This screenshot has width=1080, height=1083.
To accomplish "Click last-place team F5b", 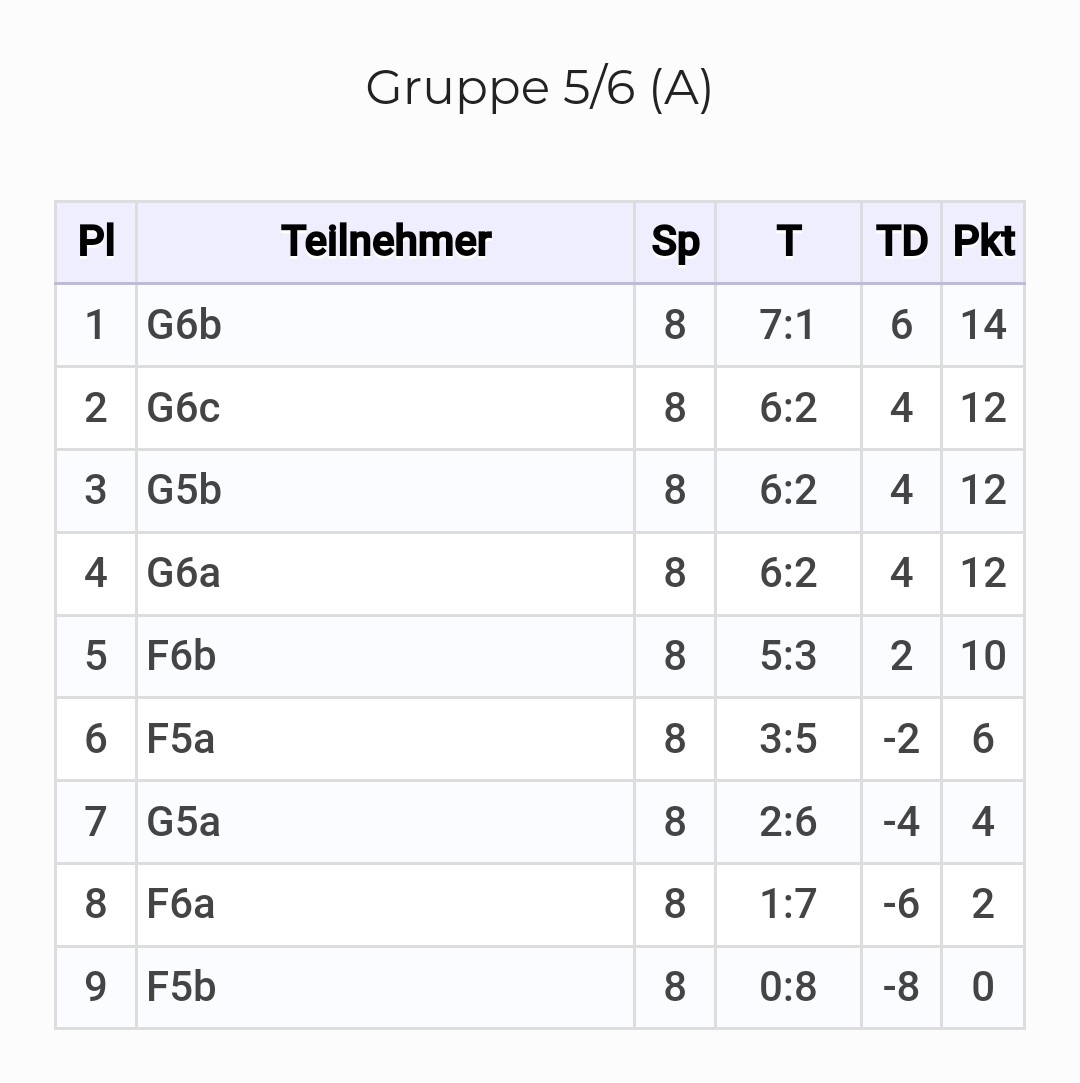I will (181, 987).
